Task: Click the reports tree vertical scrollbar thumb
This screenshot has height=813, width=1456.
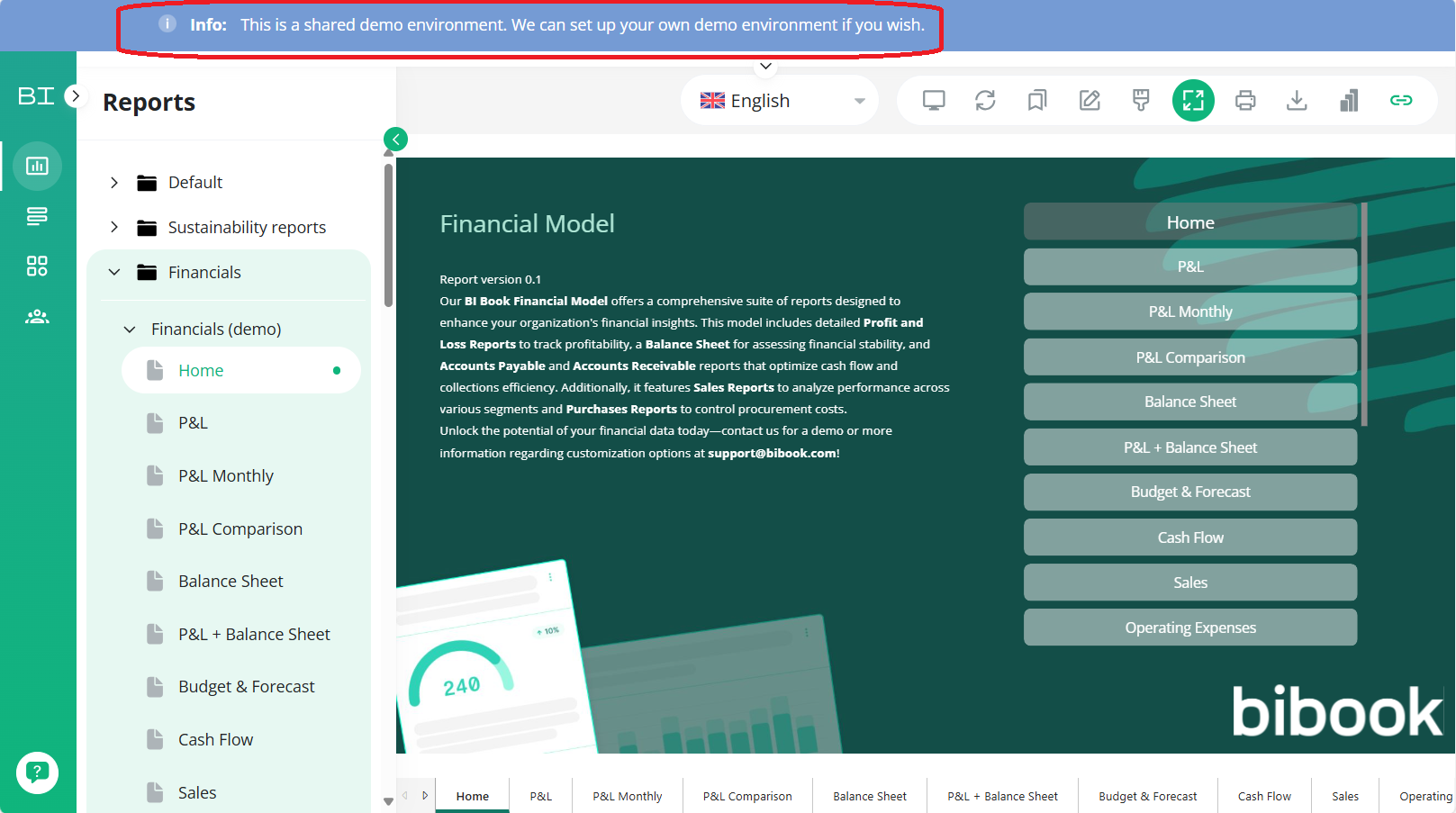Action: 388,234
